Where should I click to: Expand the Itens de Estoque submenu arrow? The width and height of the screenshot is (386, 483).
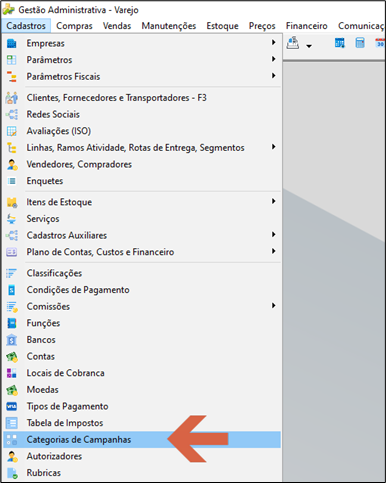tap(273, 201)
